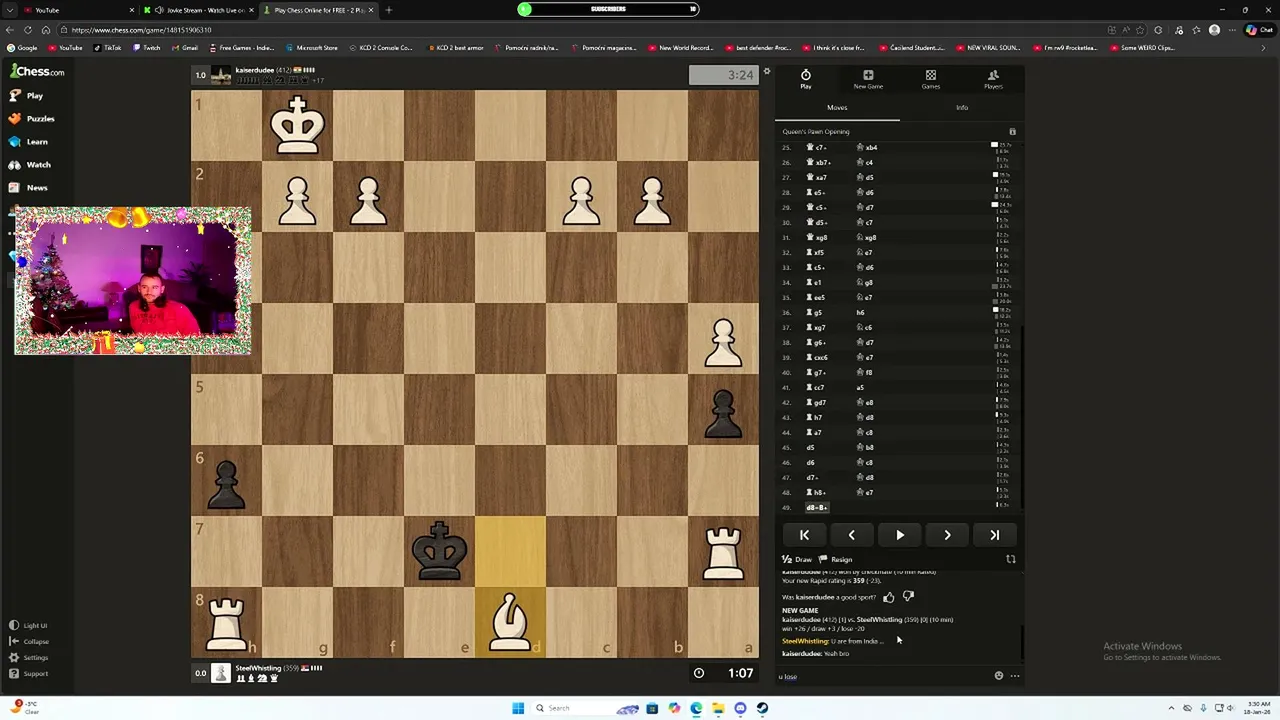Screen dimensions: 1280x720
Task: Reload the page in the browser
Action: (45, 30)
